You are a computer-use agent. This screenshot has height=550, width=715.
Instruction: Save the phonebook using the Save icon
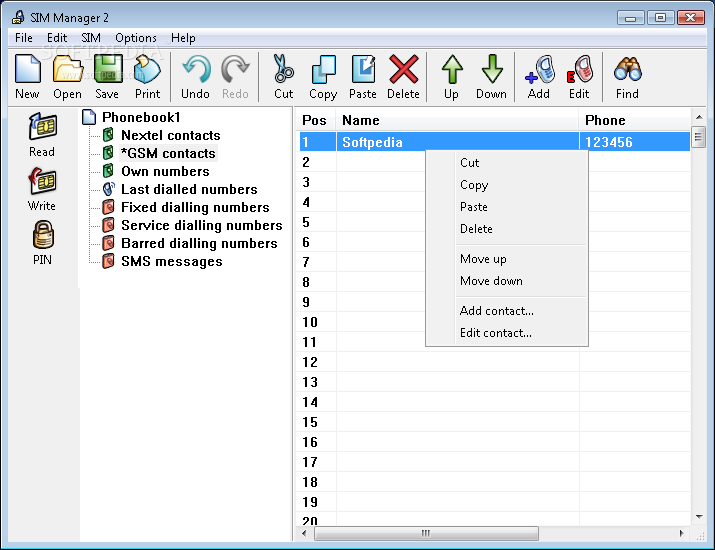108,69
